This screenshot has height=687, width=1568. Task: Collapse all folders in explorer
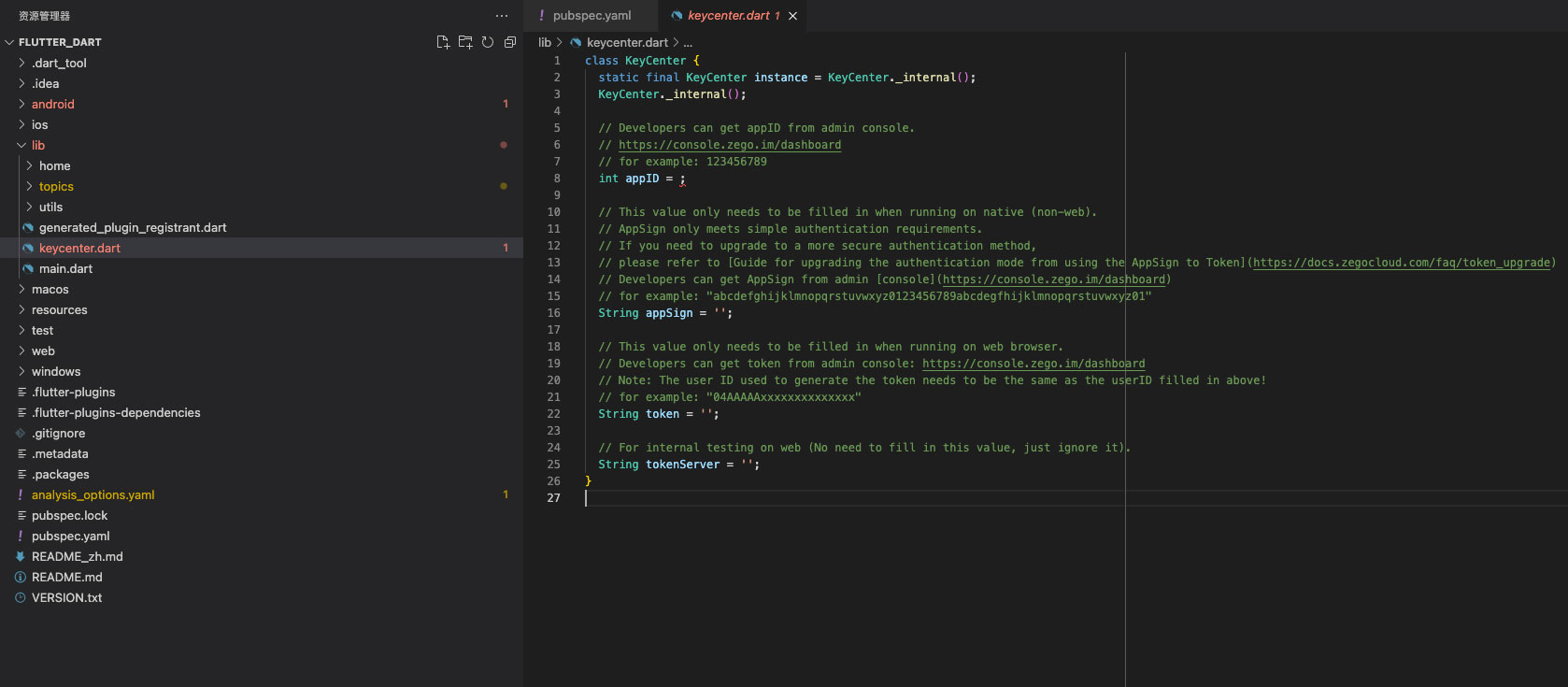coord(510,42)
